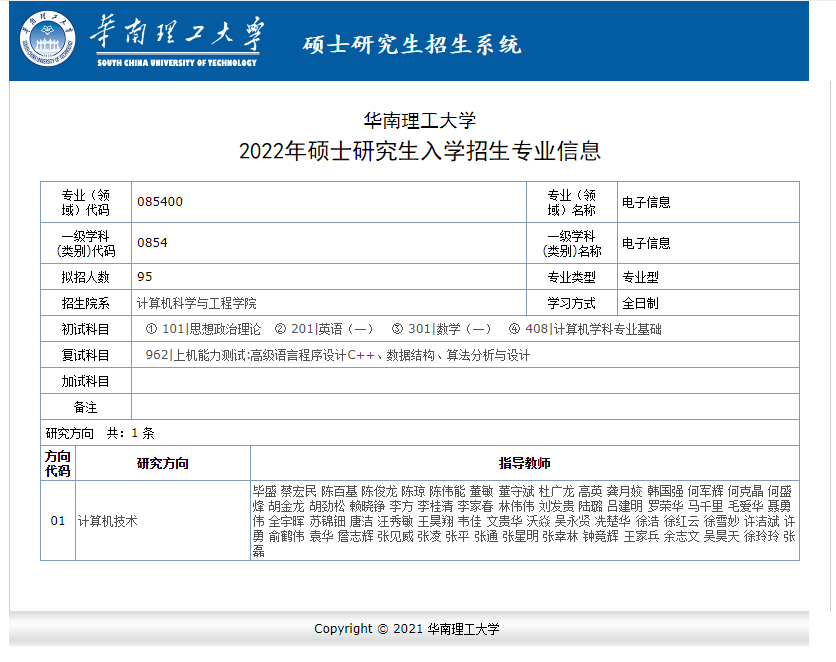Click the advisor name 韩国强
The height and width of the screenshot is (662, 836).
[665, 491]
